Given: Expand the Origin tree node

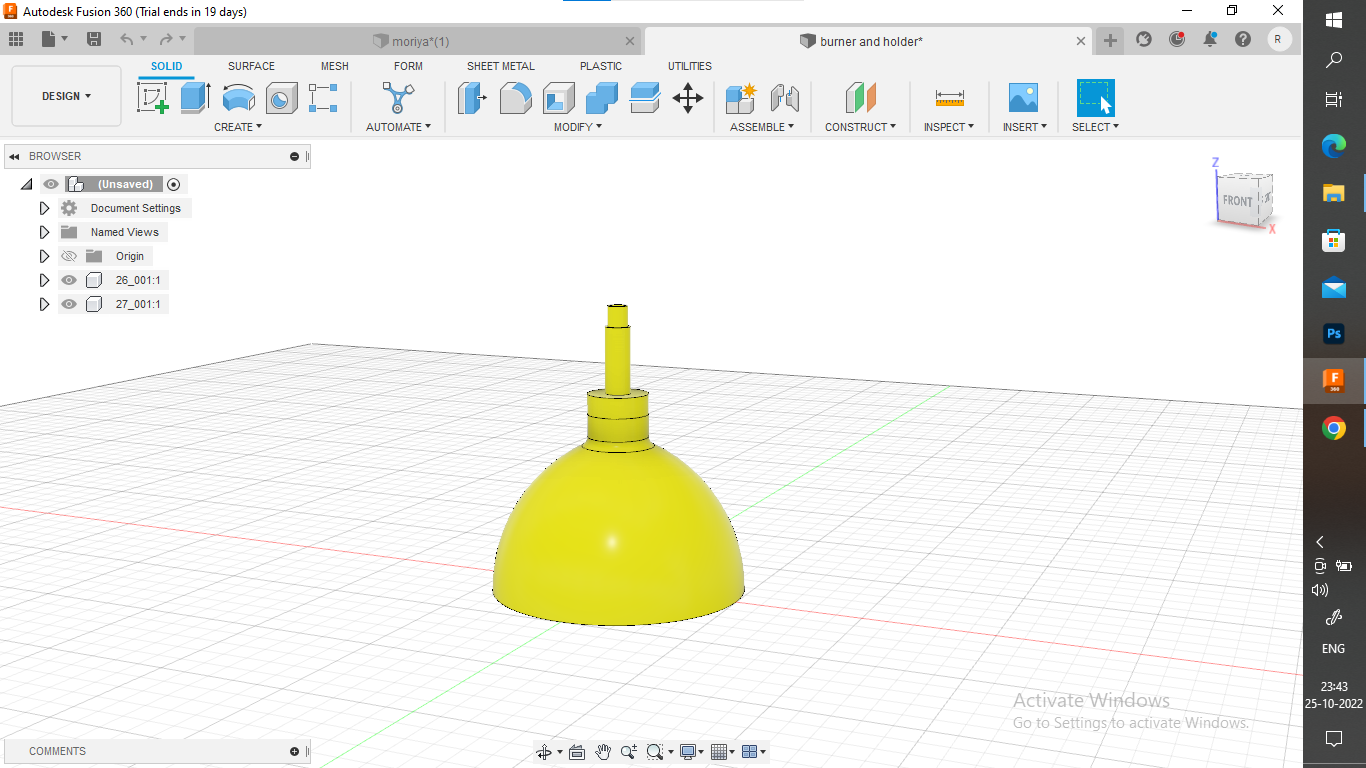Looking at the screenshot, I should [x=44, y=256].
